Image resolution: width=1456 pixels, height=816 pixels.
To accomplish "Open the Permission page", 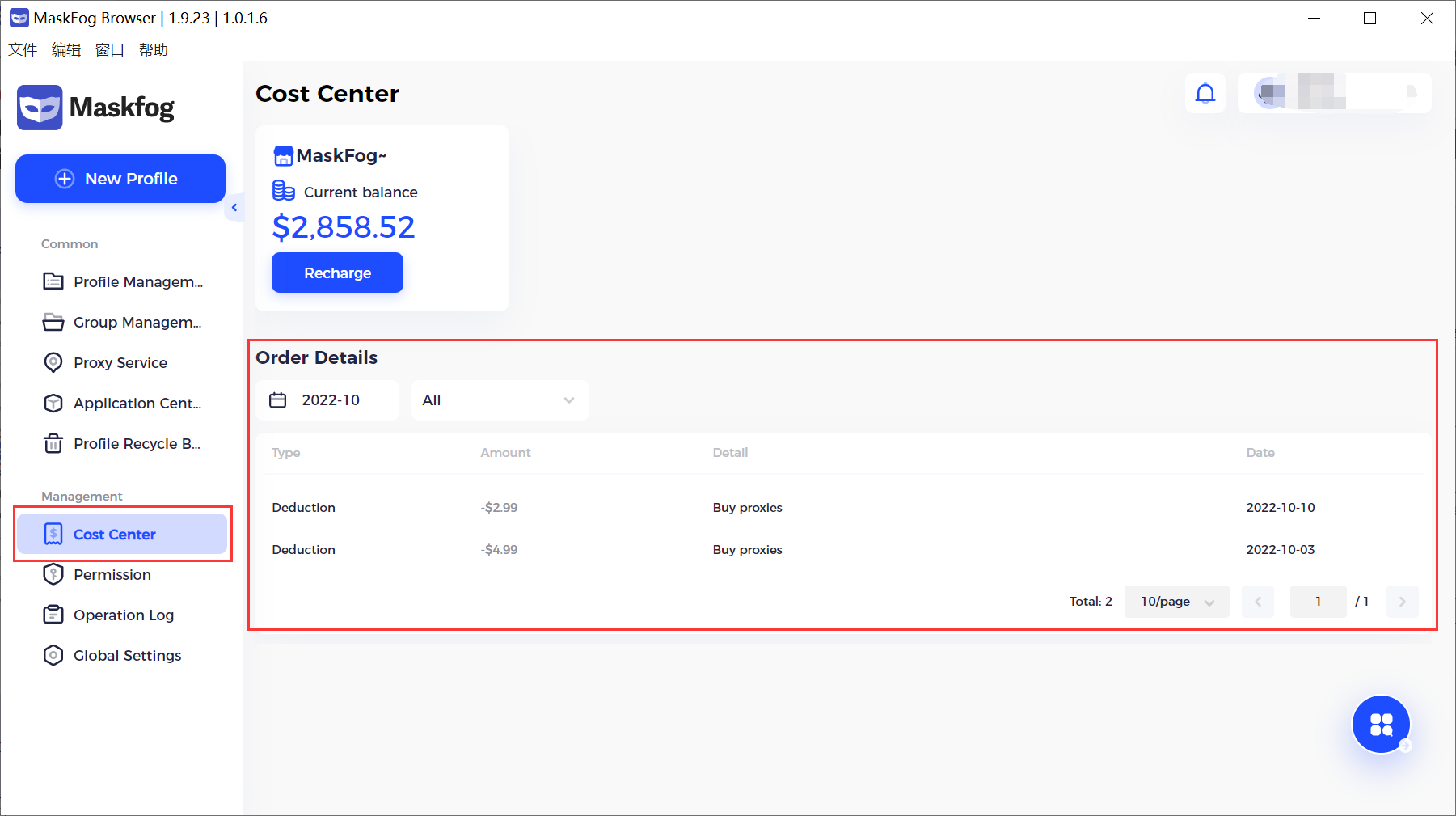I will pyautogui.click(x=122, y=574).
